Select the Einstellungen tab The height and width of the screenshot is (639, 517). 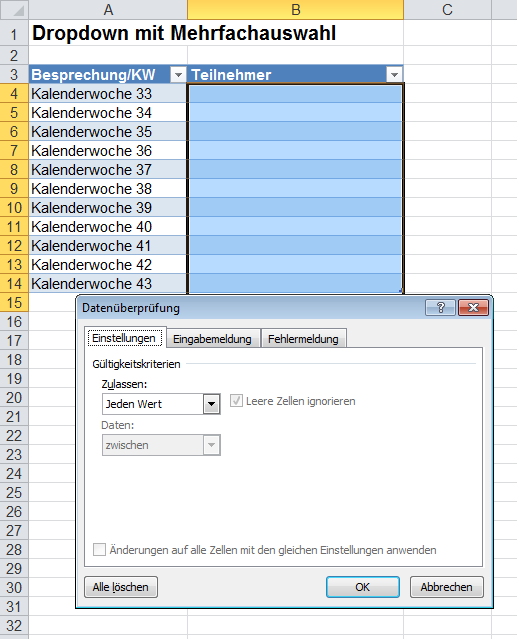(x=124, y=338)
